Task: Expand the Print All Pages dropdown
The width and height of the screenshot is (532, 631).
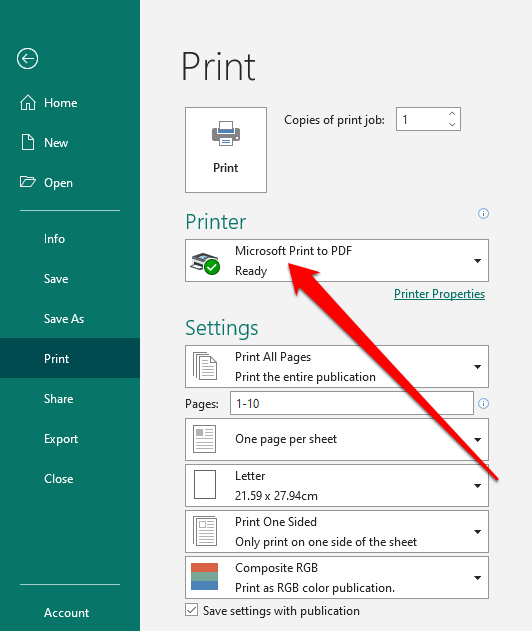Action: point(477,367)
